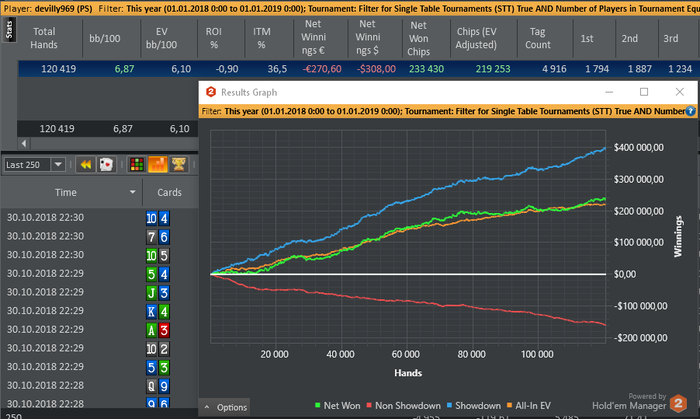Click the 1 794 first-place count cell
Image resolution: width=700 pixels, height=419 pixels.
click(x=597, y=69)
